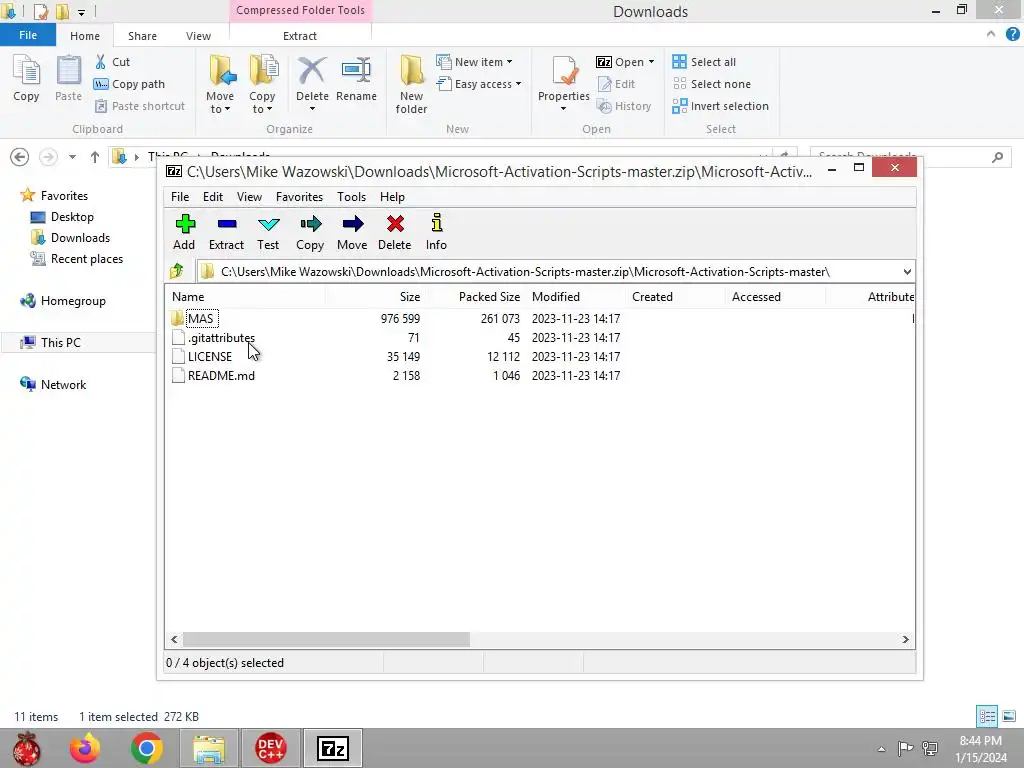Open the 7-Zip path history dropdown
This screenshot has height=768, width=1024.
click(x=907, y=272)
